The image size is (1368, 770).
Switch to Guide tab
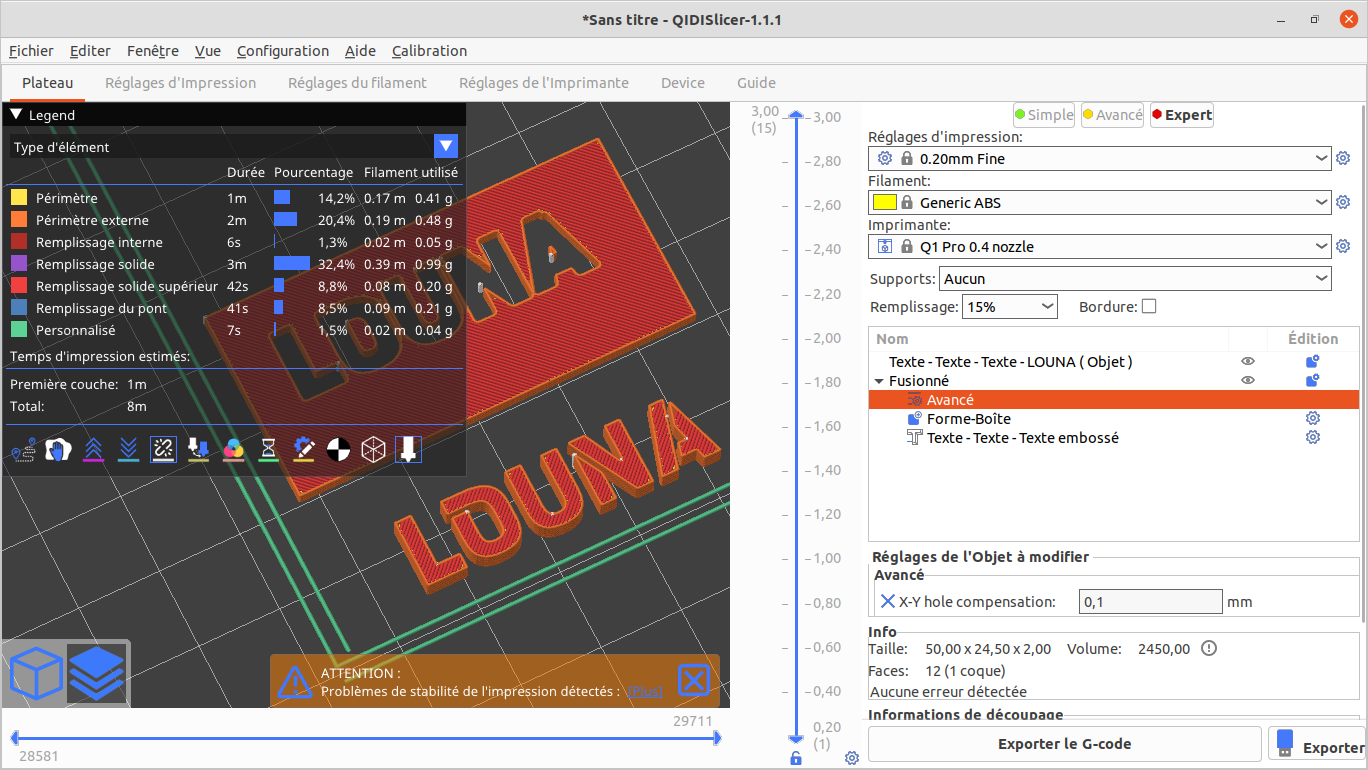tap(756, 83)
